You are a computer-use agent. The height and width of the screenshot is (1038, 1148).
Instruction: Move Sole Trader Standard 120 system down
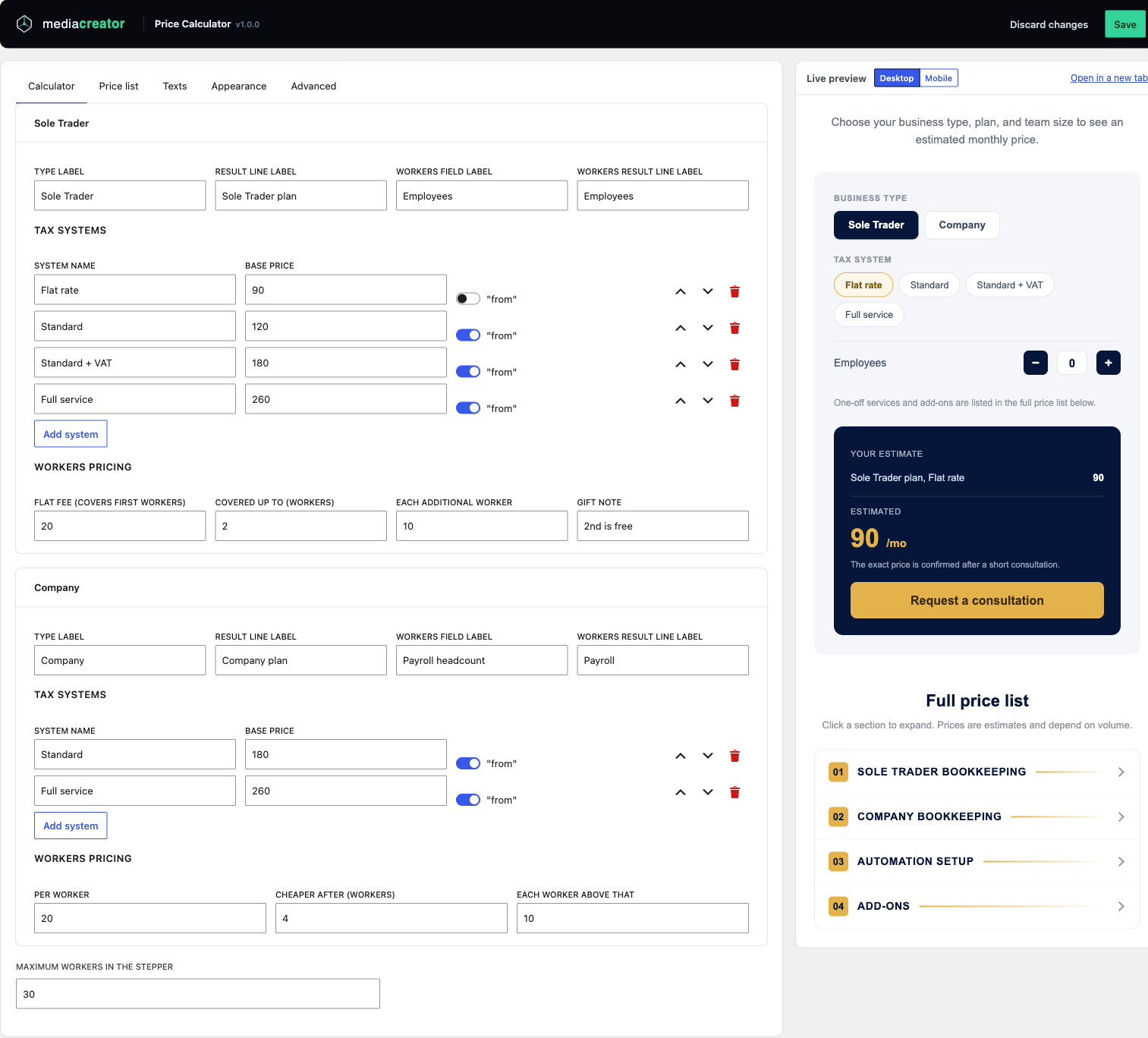pyautogui.click(x=708, y=328)
